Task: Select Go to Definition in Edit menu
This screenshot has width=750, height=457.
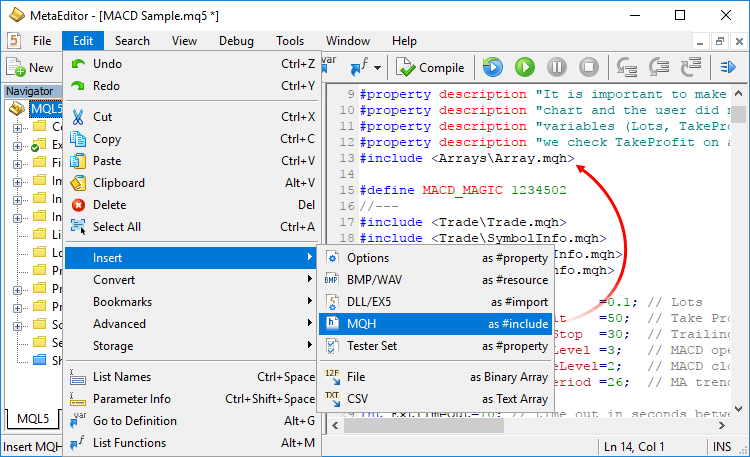Action: tap(134, 421)
